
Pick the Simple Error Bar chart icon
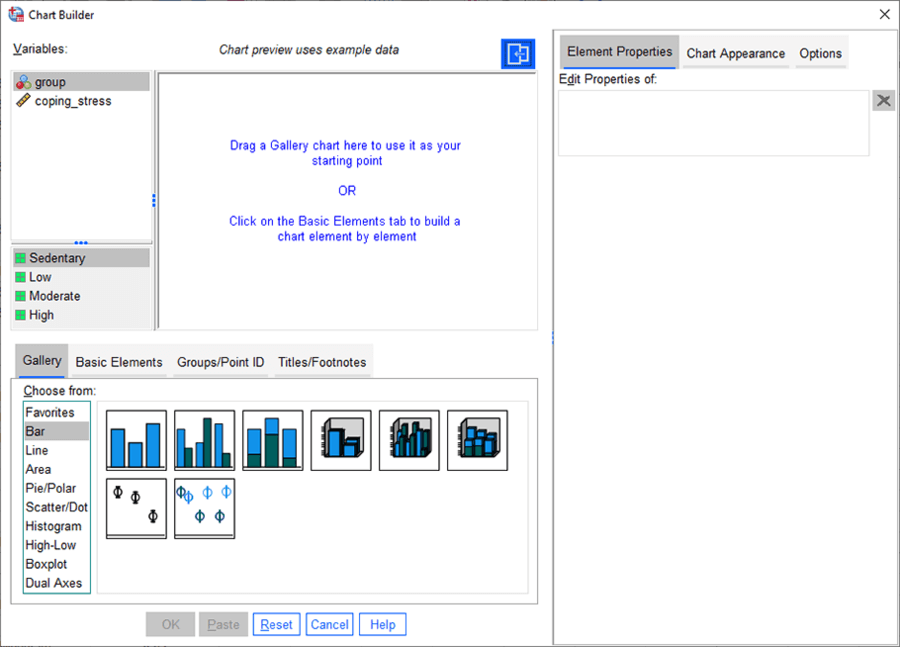[136, 508]
